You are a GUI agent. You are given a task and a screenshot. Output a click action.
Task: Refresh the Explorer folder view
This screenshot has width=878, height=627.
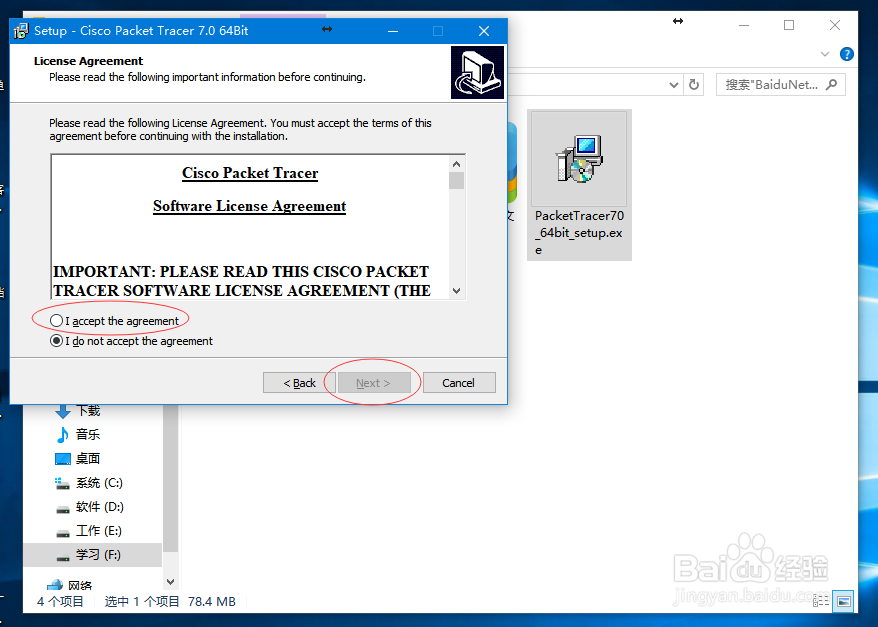694,85
